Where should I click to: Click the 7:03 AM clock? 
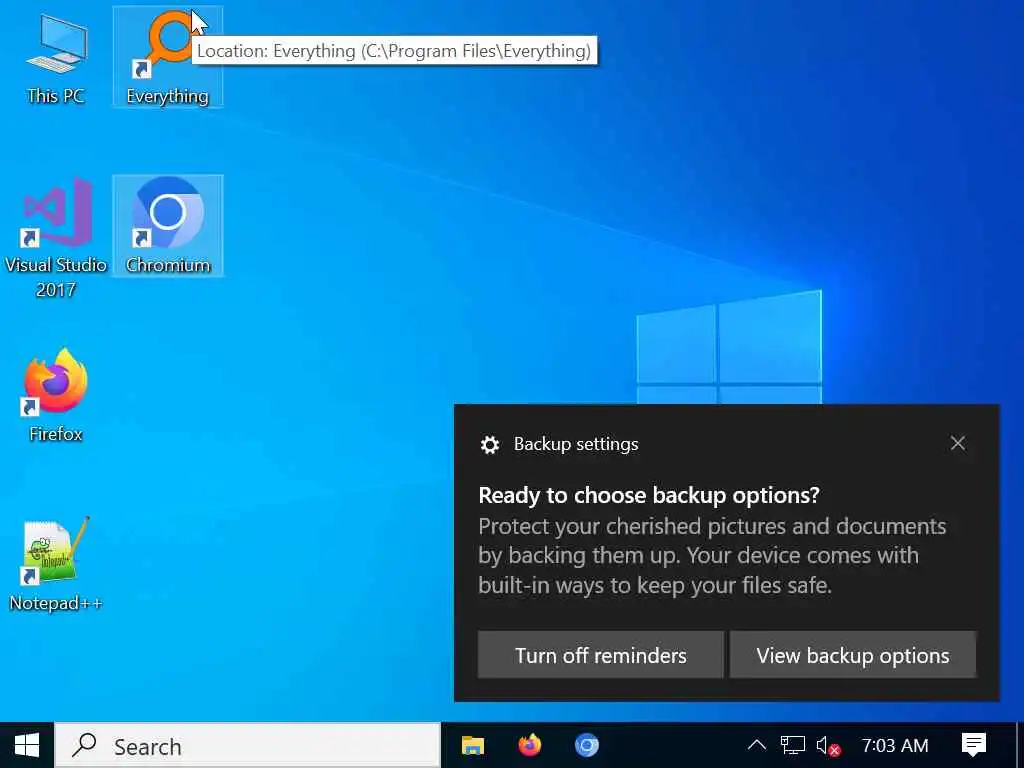(895, 745)
